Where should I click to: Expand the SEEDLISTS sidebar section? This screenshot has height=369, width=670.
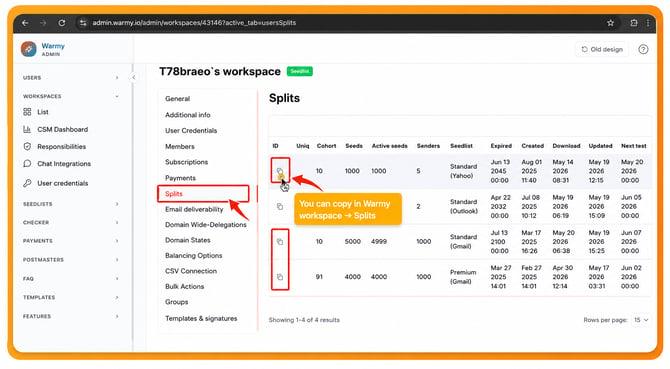117,204
